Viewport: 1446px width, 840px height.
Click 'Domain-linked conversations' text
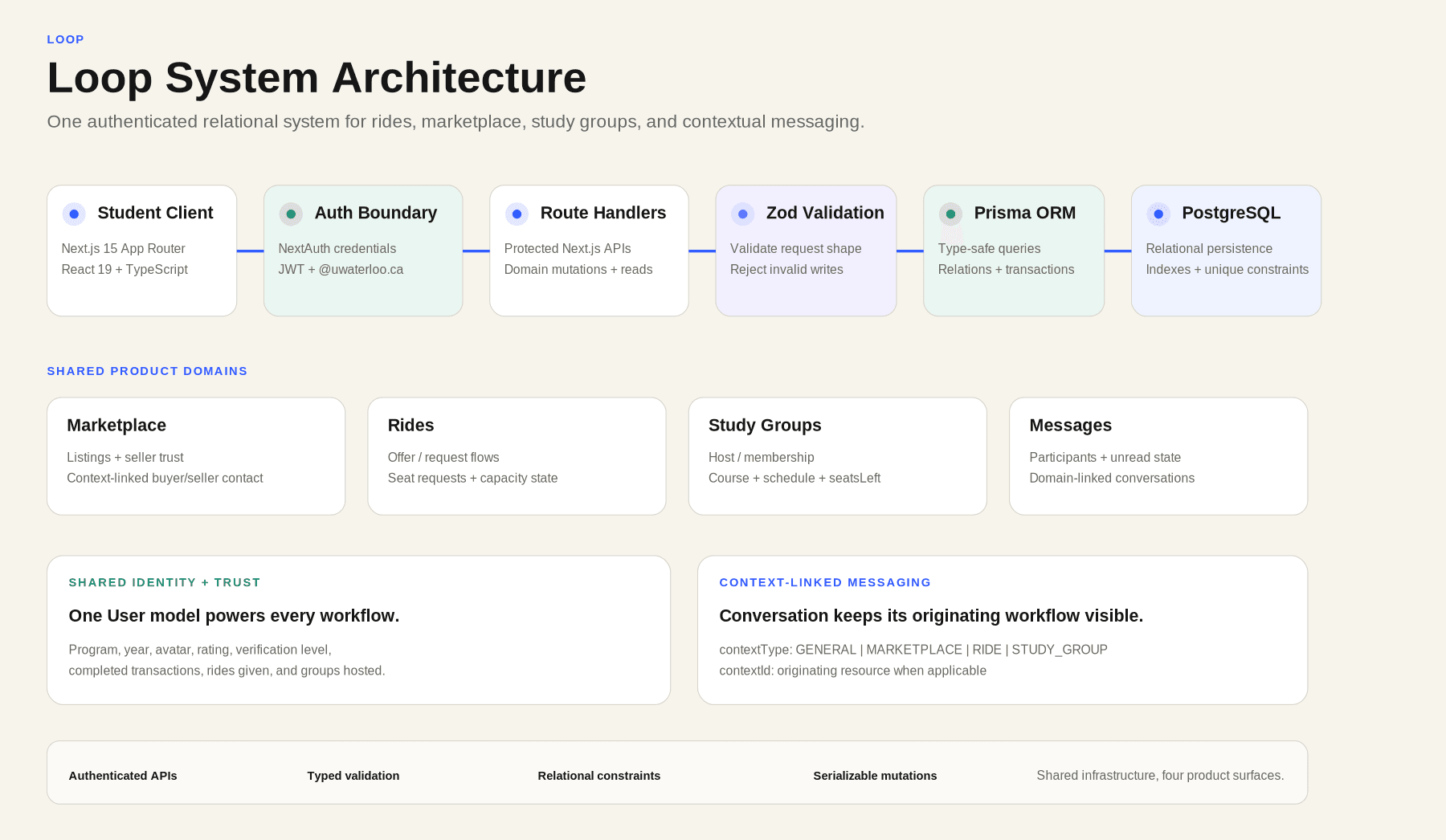(x=1112, y=479)
